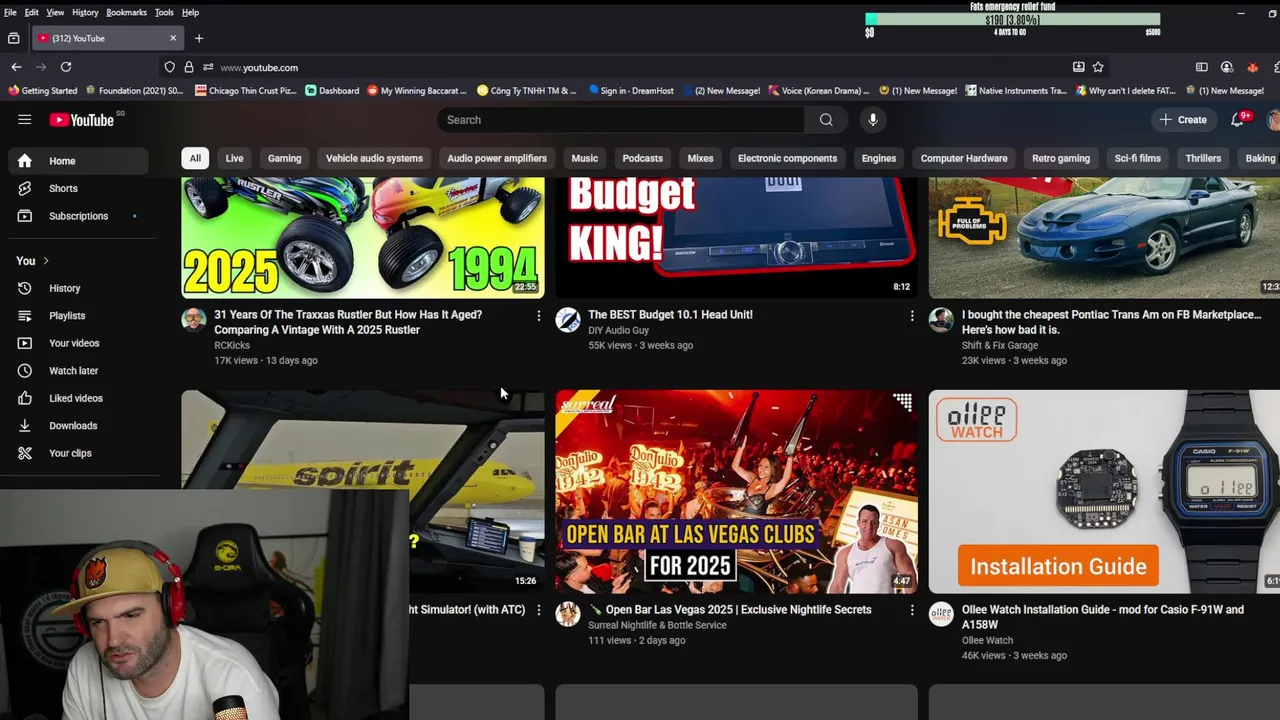The image size is (1280, 720).
Task: Select Computer Hardware chip
Action: click(964, 158)
